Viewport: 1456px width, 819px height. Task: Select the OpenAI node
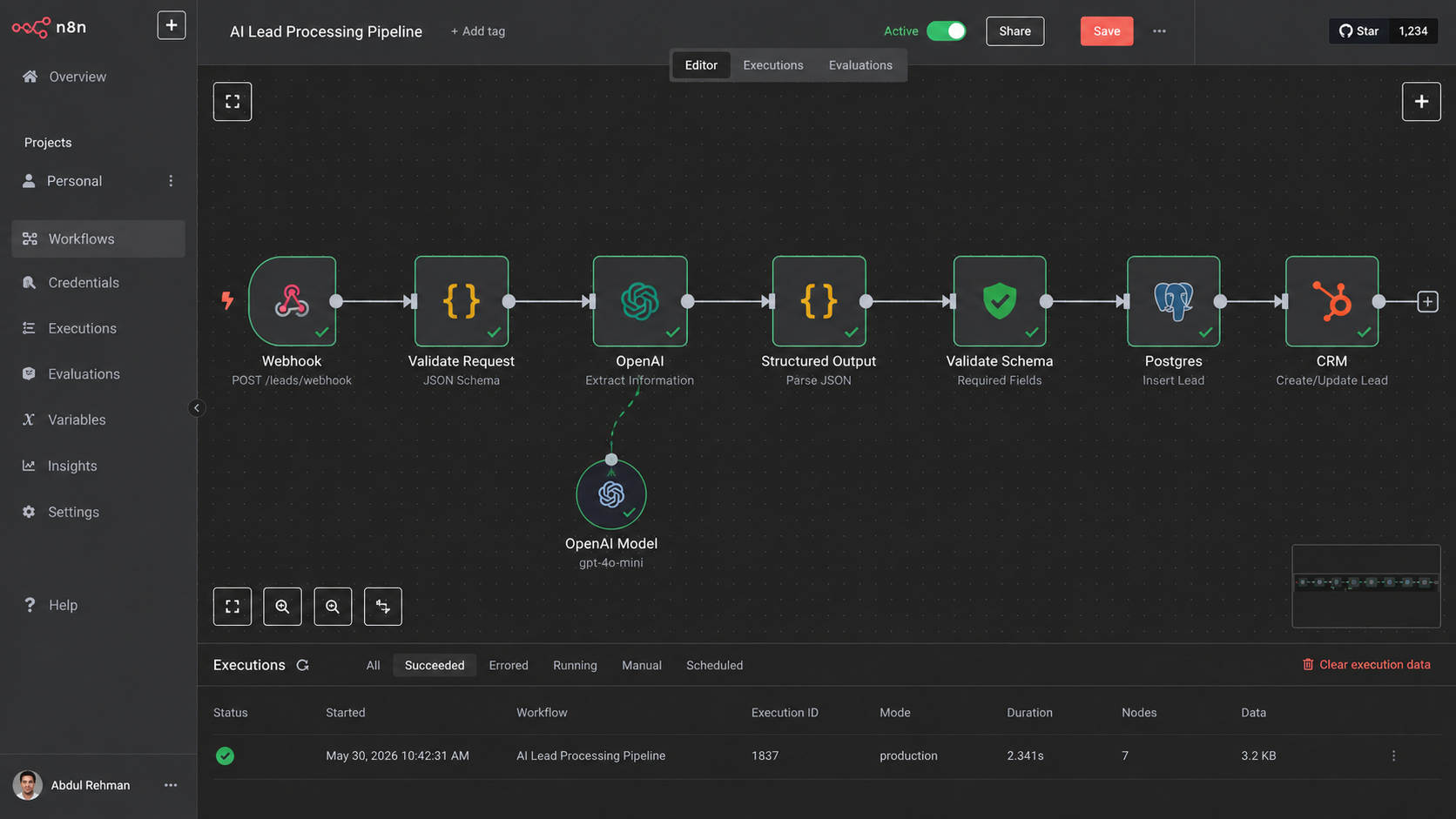pos(640,301)
